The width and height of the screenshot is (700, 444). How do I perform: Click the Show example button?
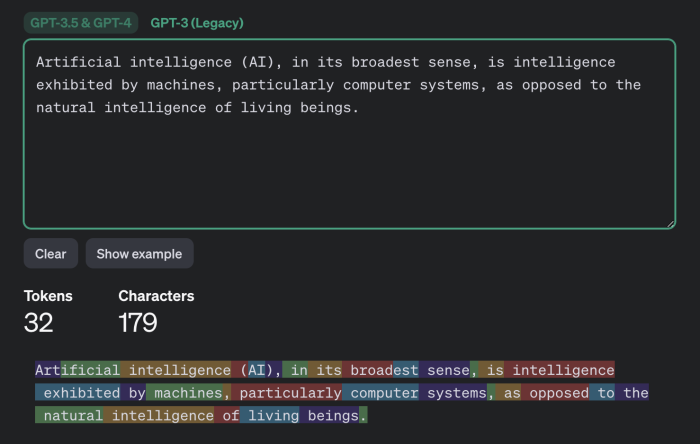point(139,254)
